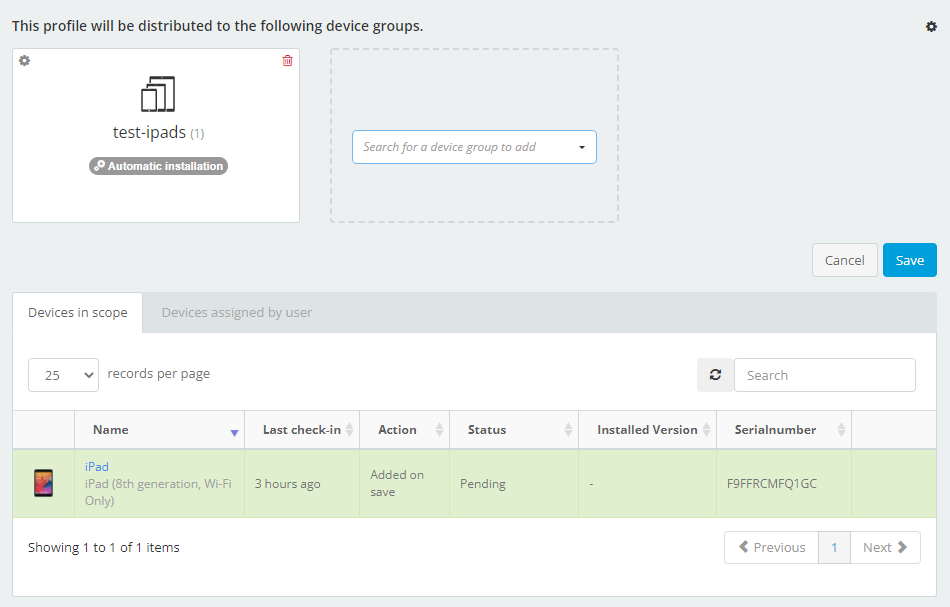Select the Devices in scope tab
This screenshot has width=950, height=607.
click(x=77, y=312)
